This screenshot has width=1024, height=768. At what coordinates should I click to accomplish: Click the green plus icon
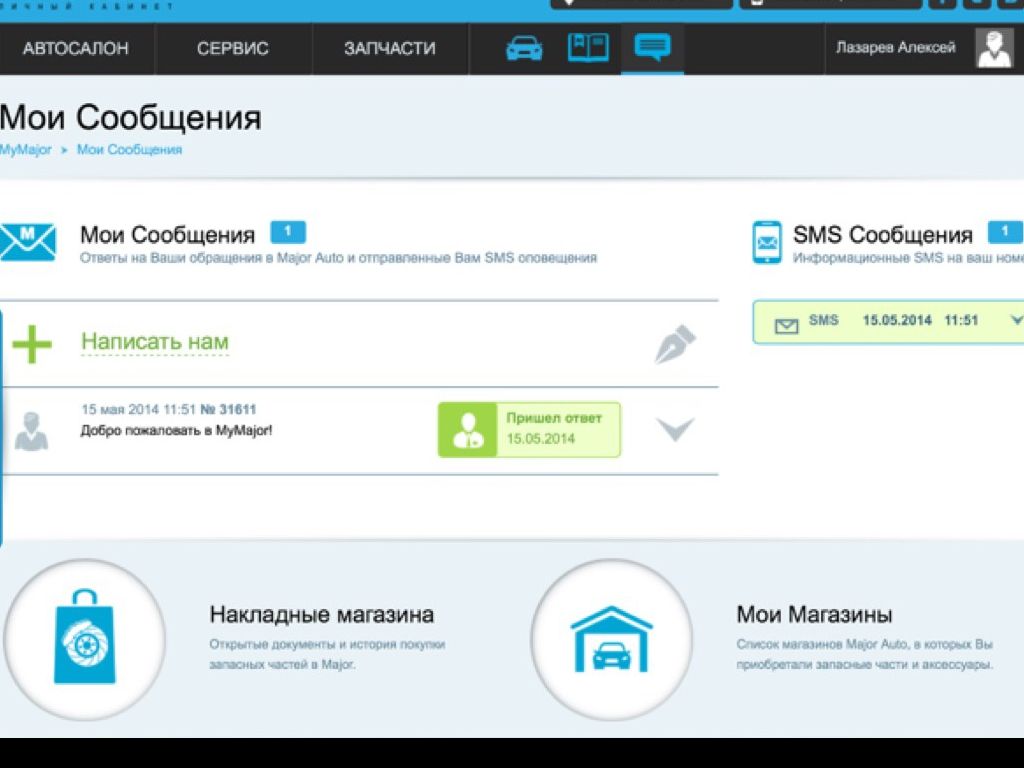[32, 343]
